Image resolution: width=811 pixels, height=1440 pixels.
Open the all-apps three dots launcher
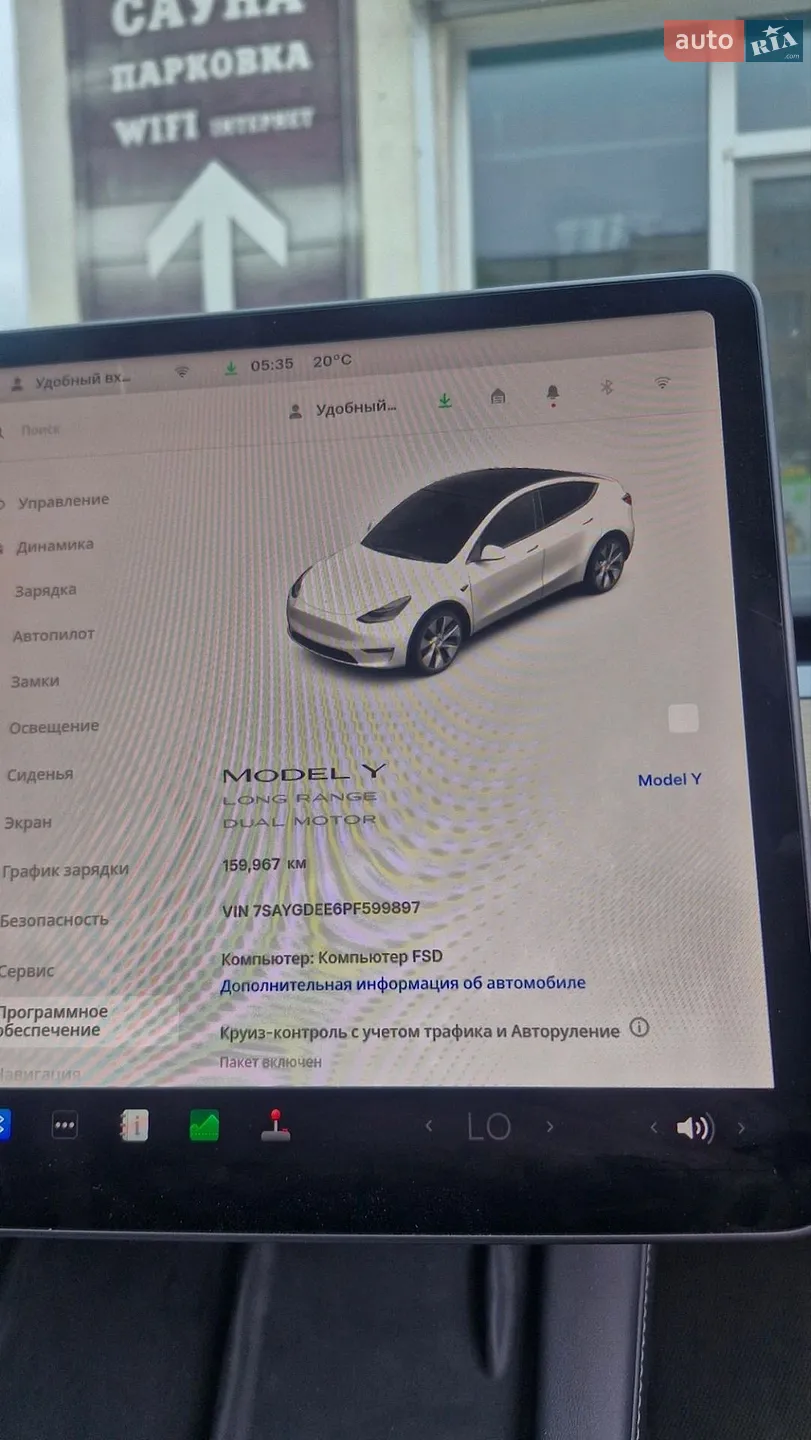point(65,1125)
